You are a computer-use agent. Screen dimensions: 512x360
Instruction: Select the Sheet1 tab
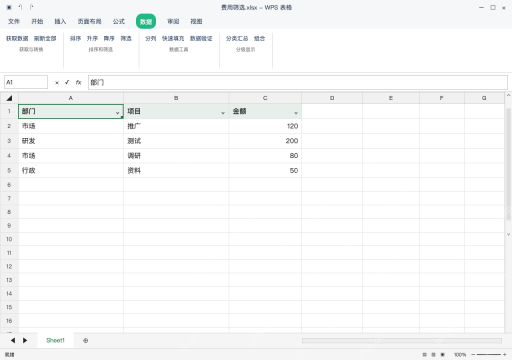click(55, 340)
